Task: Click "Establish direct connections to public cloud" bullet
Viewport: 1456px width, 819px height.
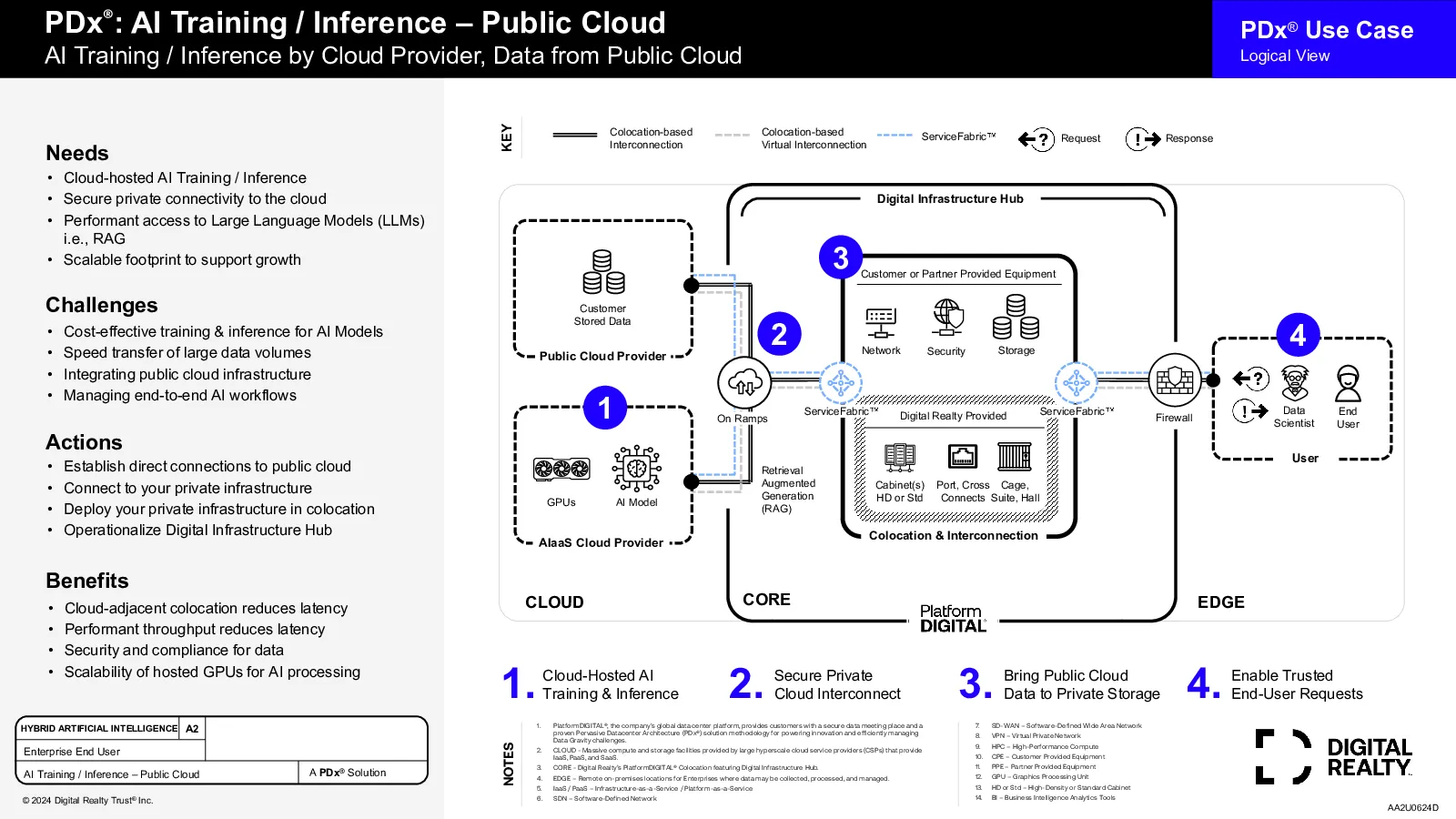Action: 207,466
